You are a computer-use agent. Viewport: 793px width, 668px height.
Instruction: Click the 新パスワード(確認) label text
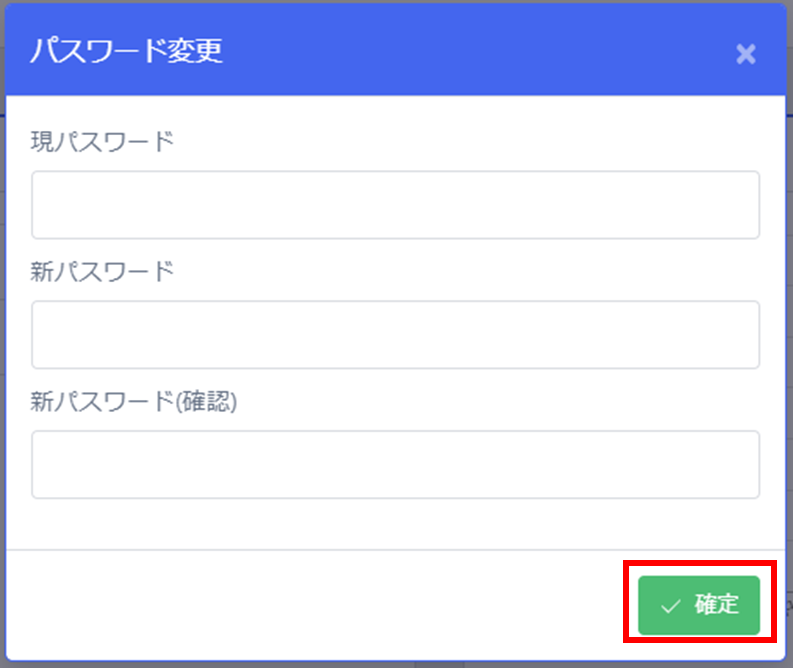(134, 402)
